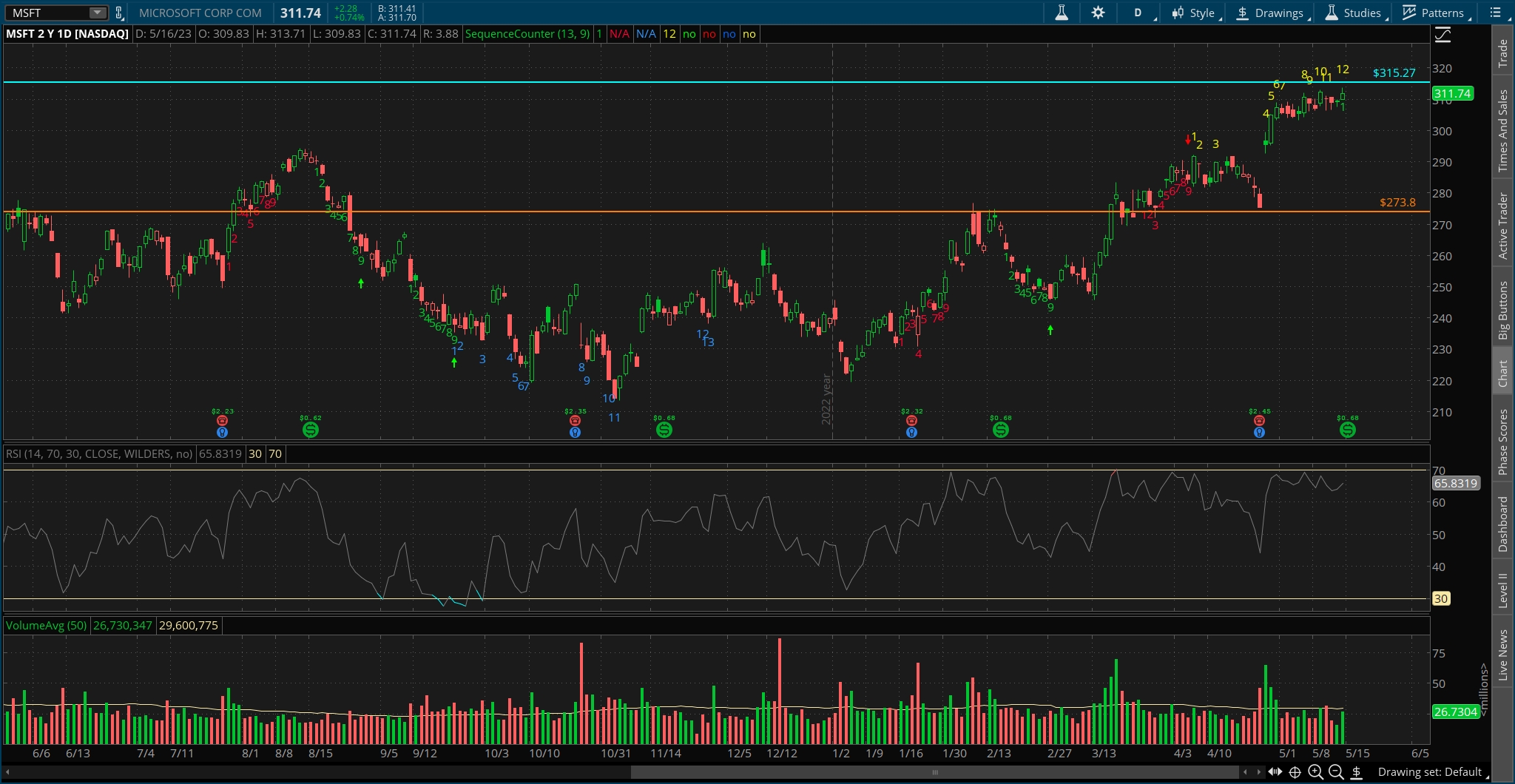Click the Studies button
Screen dimensions: 1515x784
point(1353,13)
